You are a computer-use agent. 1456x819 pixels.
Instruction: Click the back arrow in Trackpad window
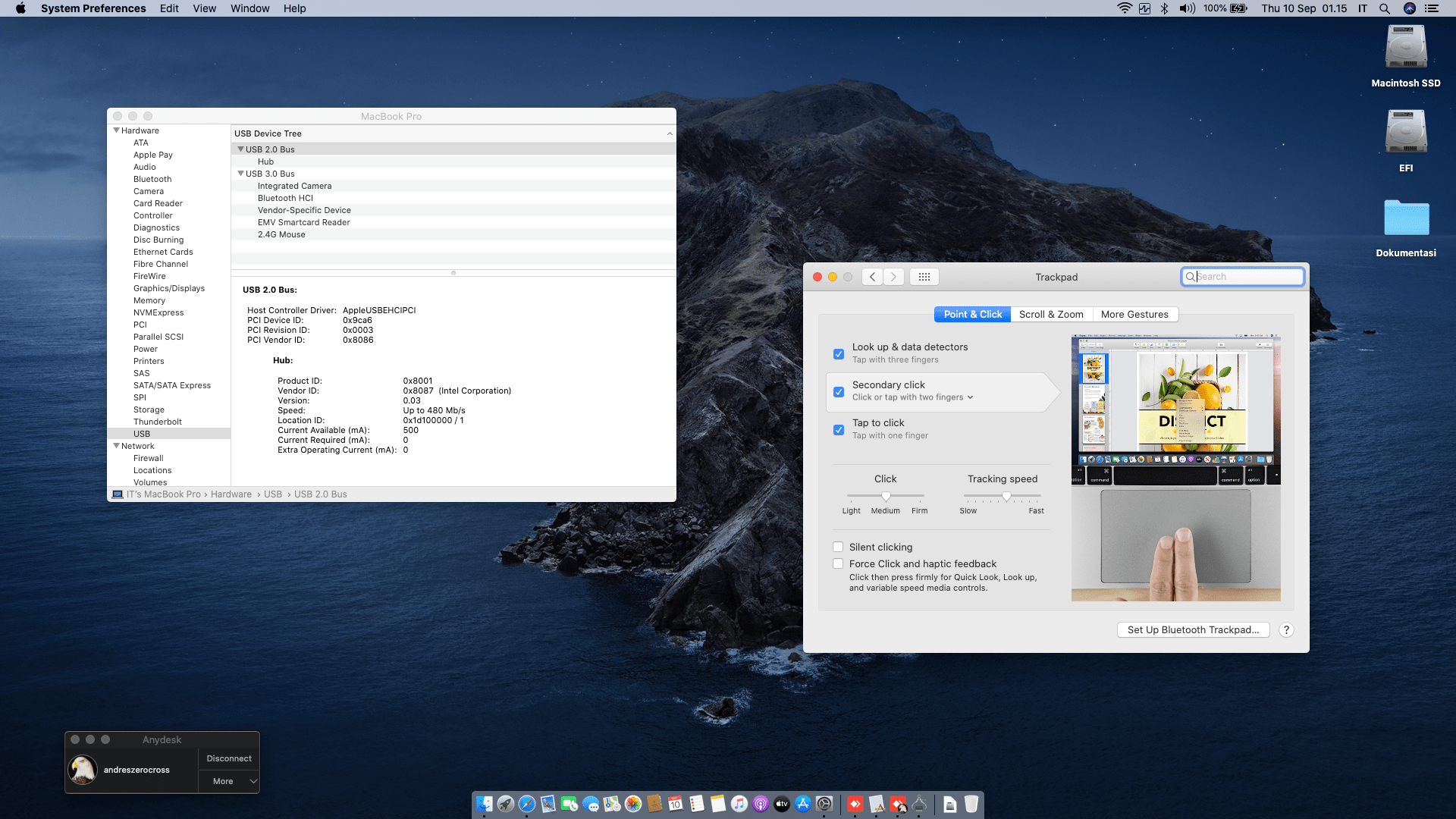872,277
